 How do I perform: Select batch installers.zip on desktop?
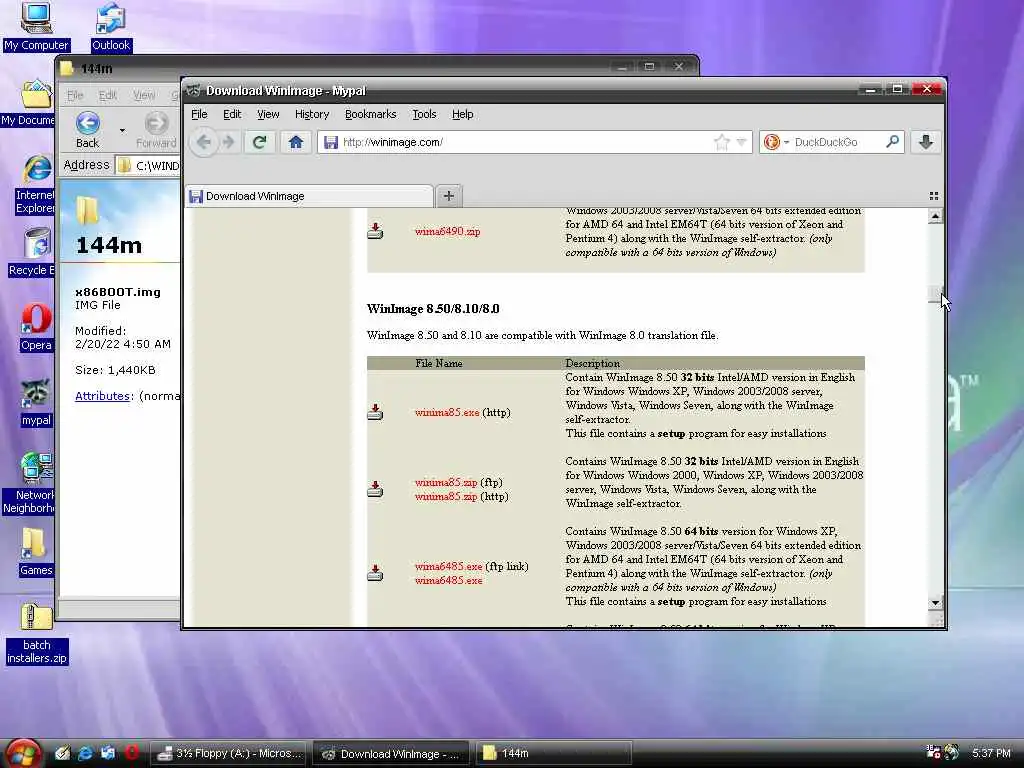click(37, 633)
